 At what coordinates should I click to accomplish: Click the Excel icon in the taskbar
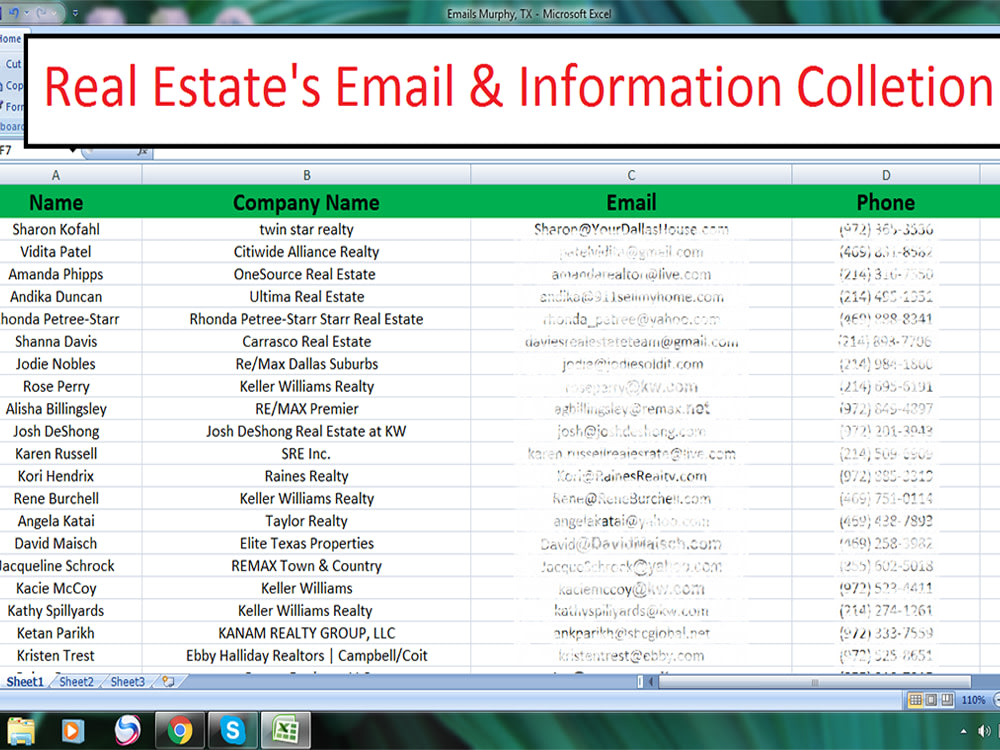coord(285,730)
